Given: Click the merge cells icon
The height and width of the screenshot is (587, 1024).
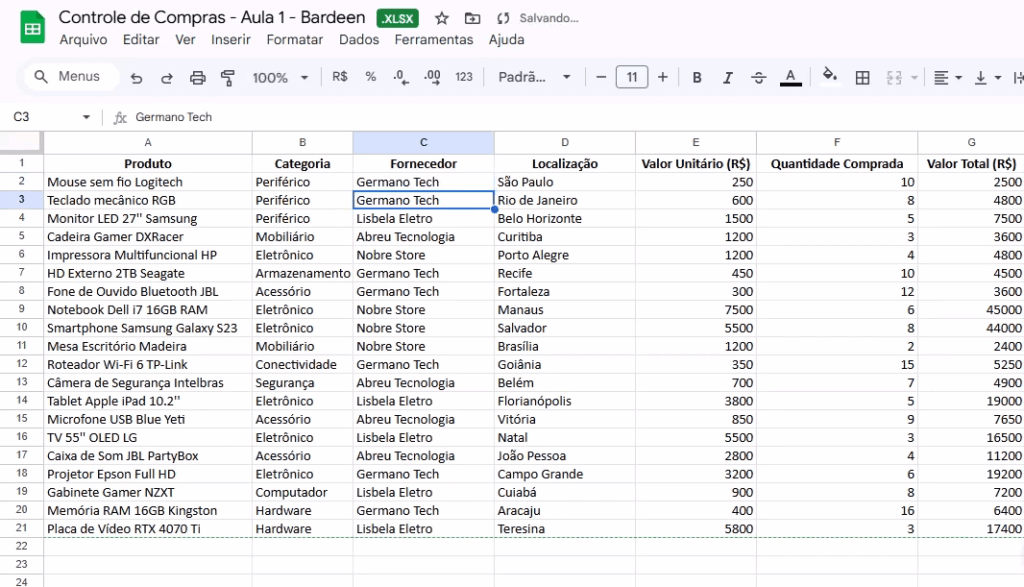Looking at the screenshot, I should coord(893,78).
